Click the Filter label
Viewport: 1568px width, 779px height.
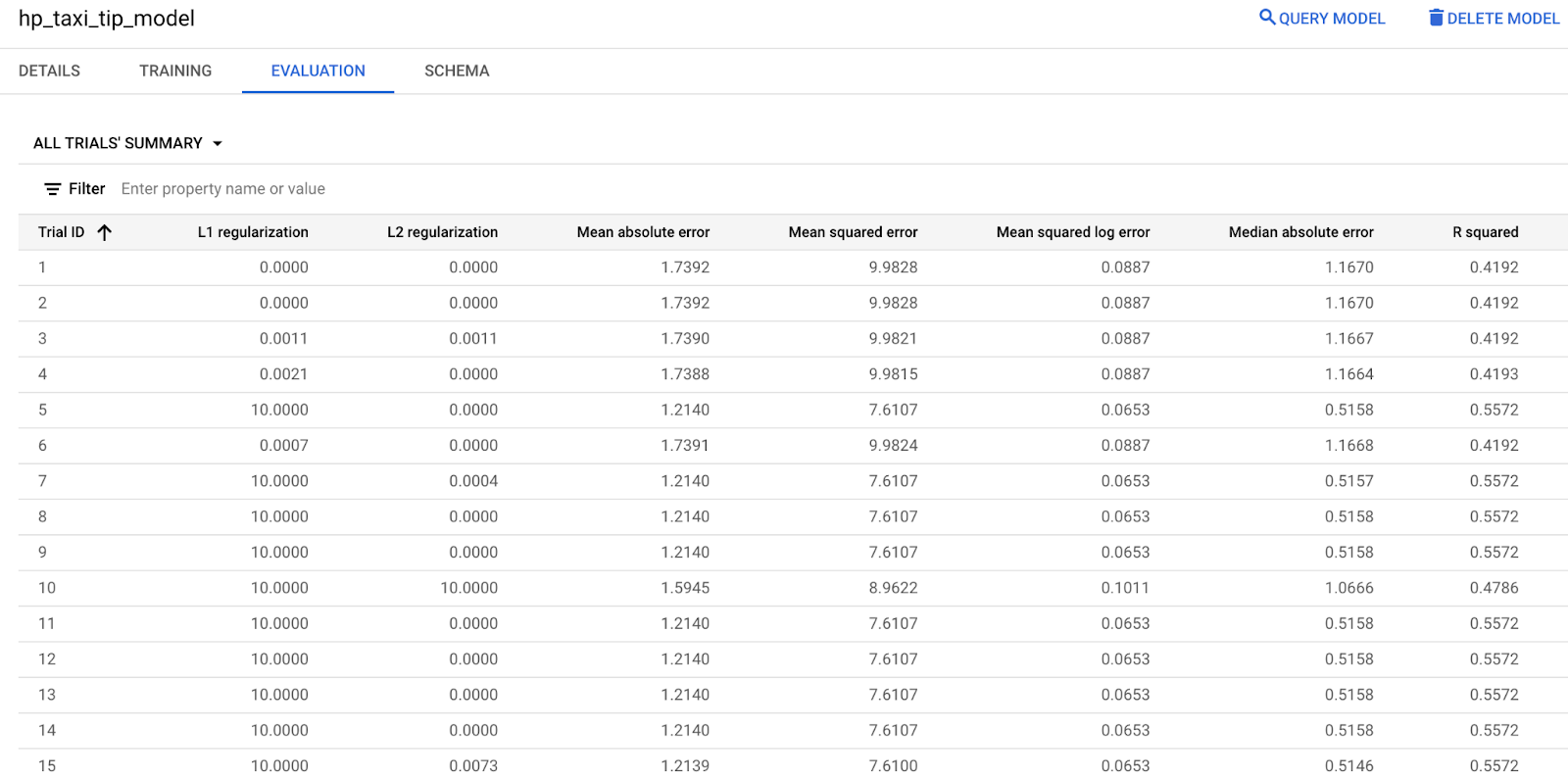(x=86, y=189)
